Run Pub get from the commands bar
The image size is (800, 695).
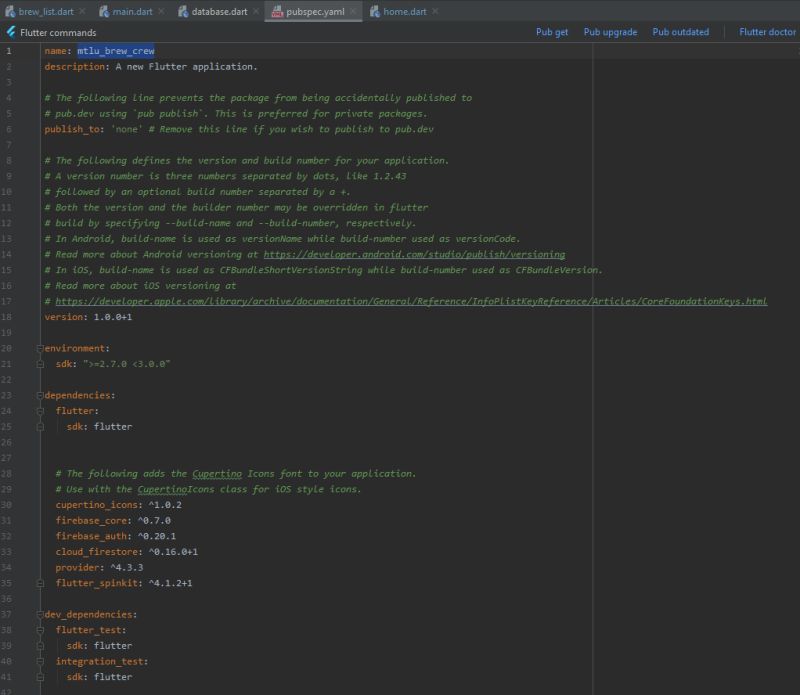click(x=551, y=31)
